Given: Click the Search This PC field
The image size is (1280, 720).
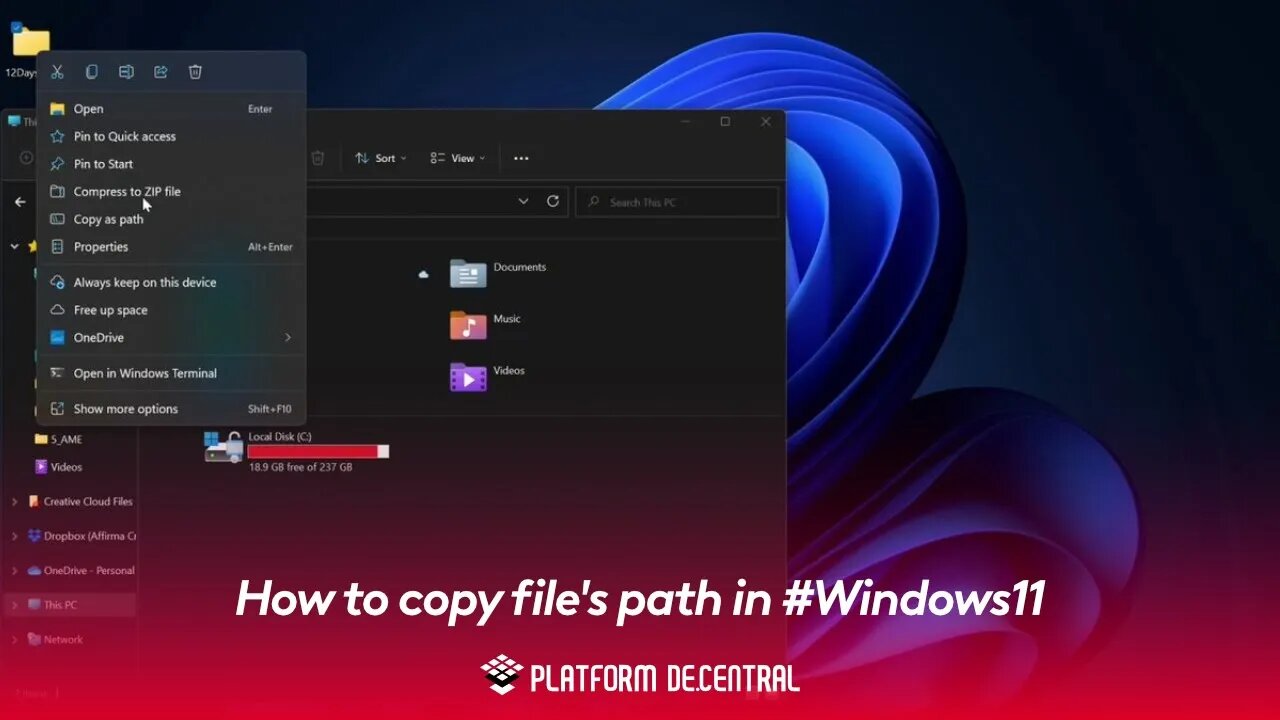Looking at the screenshot, I should (x=677, y=202).
